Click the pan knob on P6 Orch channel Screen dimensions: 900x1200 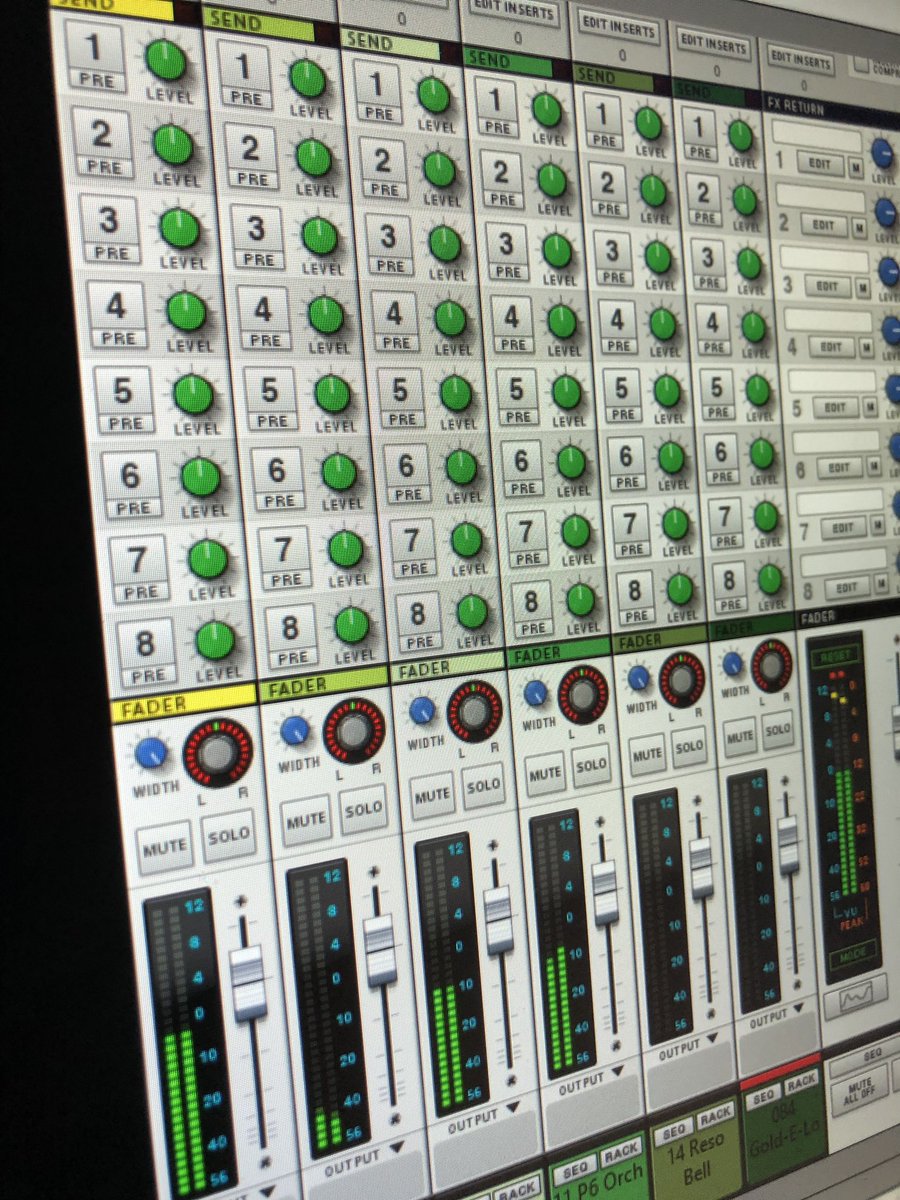click(583, 693)
